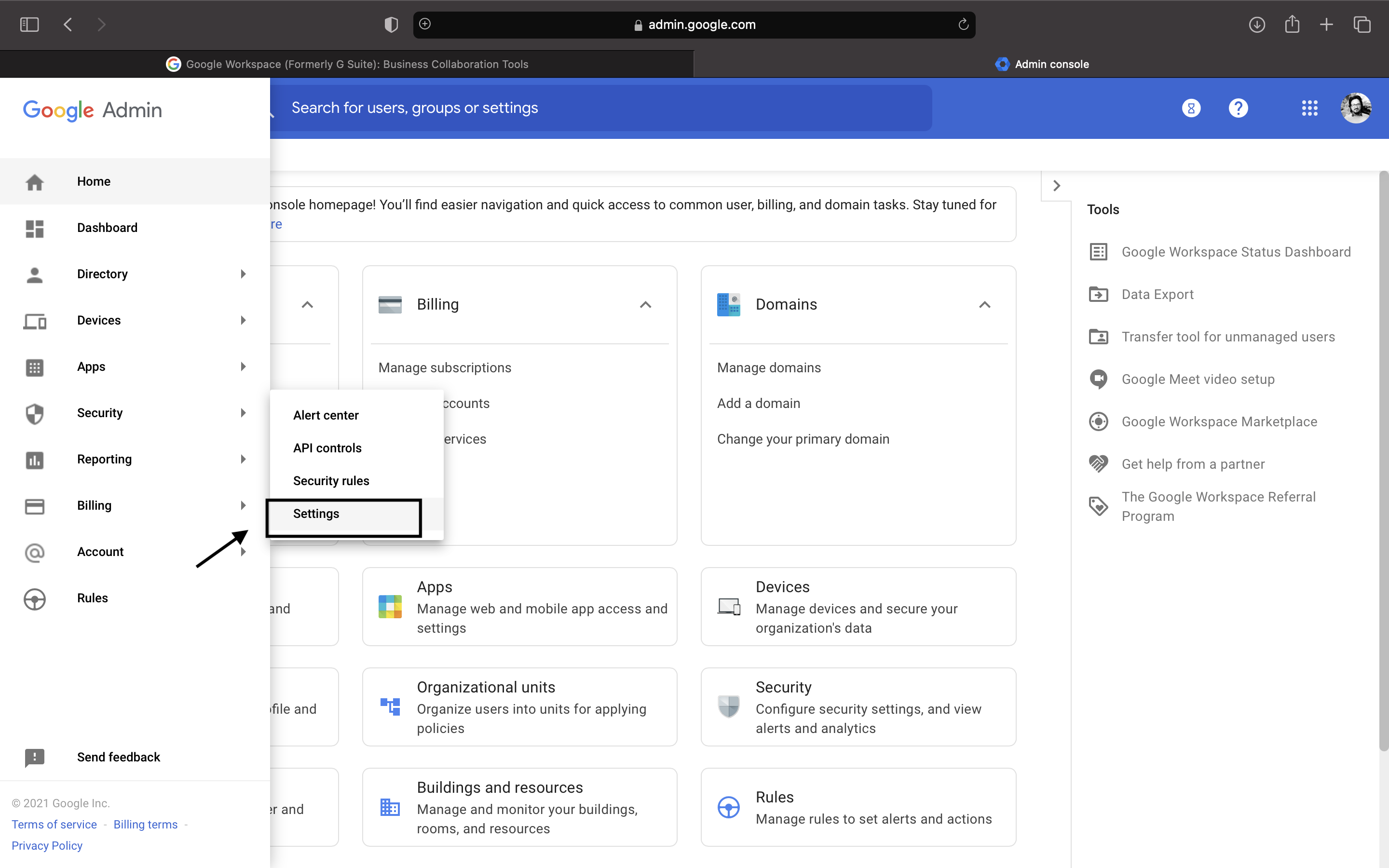Collapse the Domains card
1389x868 pixels.
click(984, 305)
